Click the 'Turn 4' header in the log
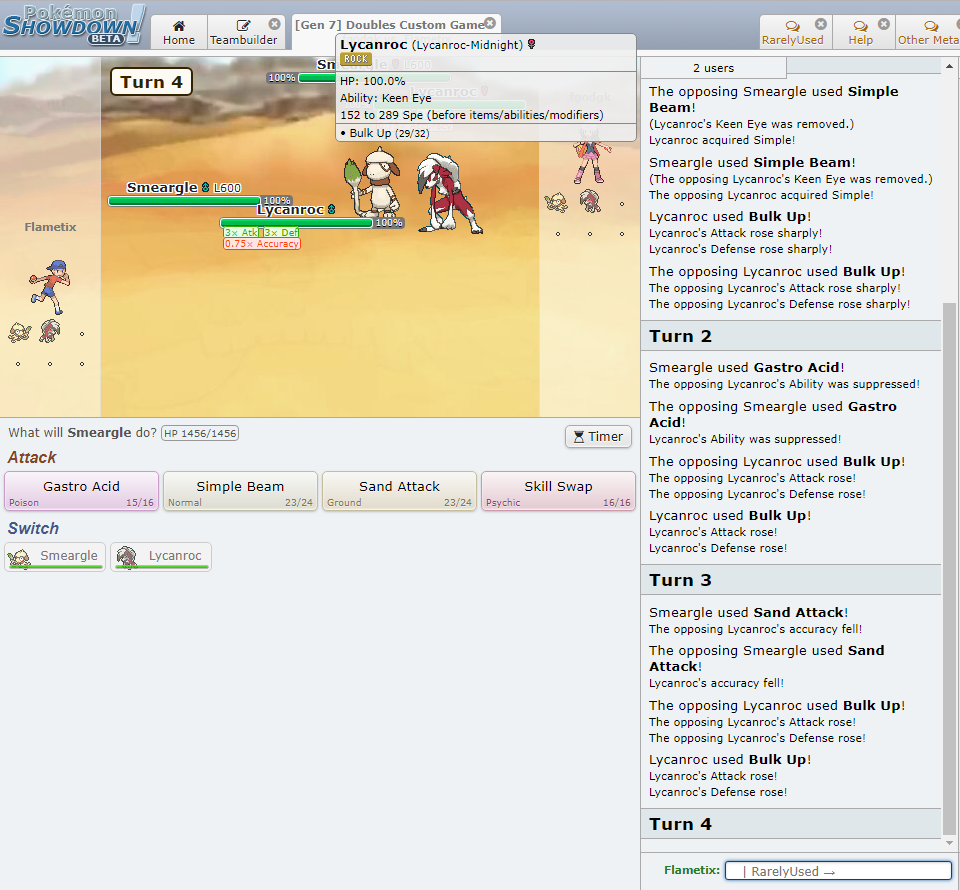Viewport: 960px width, 890px height. point(680,824)
